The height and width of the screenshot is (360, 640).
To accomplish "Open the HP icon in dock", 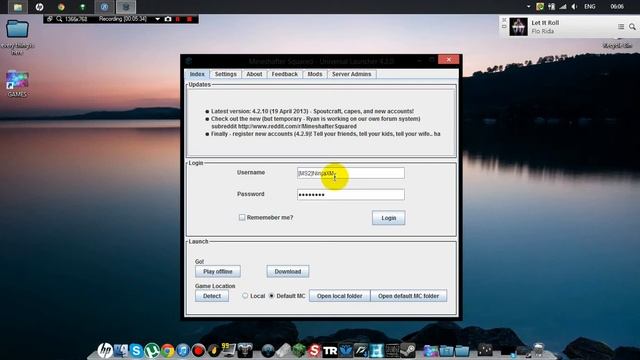I will [105, 351].
